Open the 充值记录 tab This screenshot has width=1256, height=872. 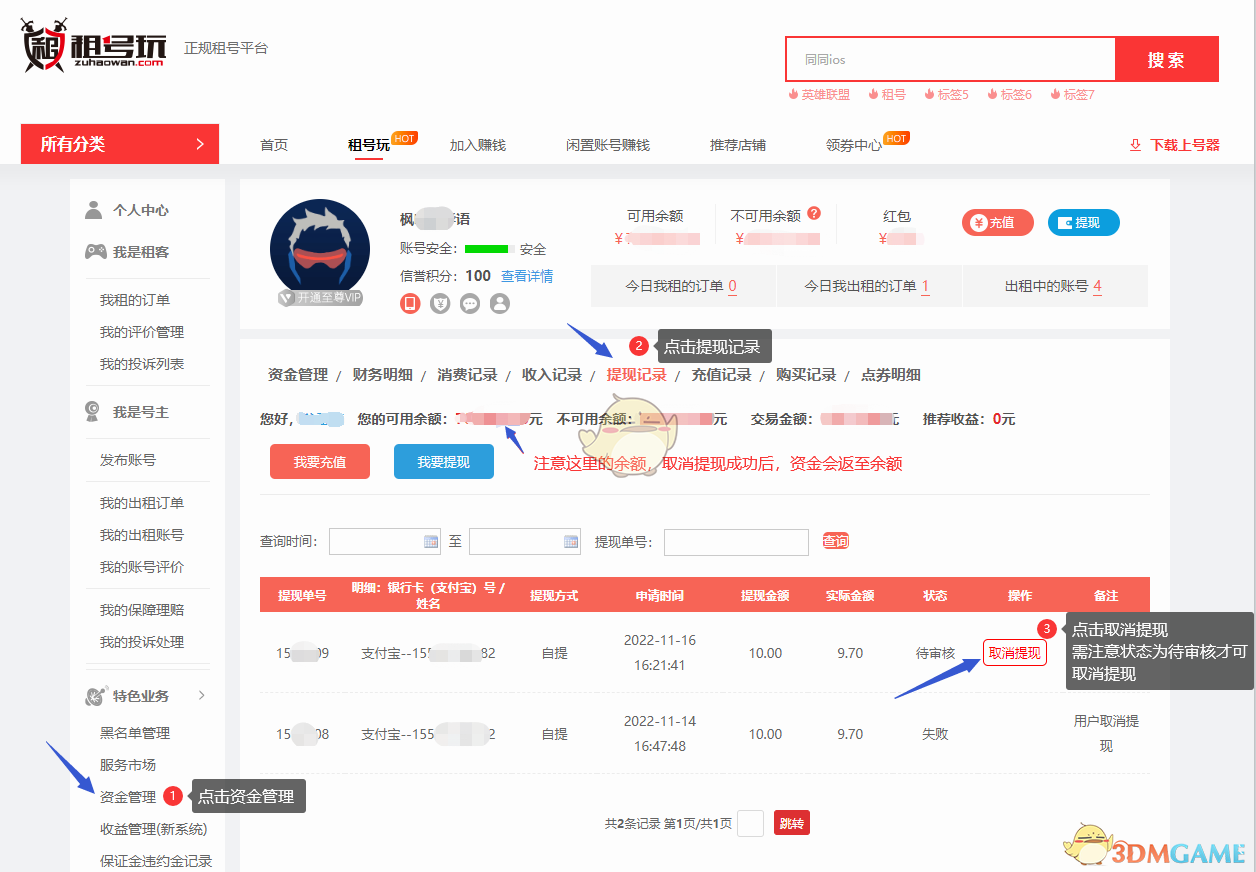[721, 375]
